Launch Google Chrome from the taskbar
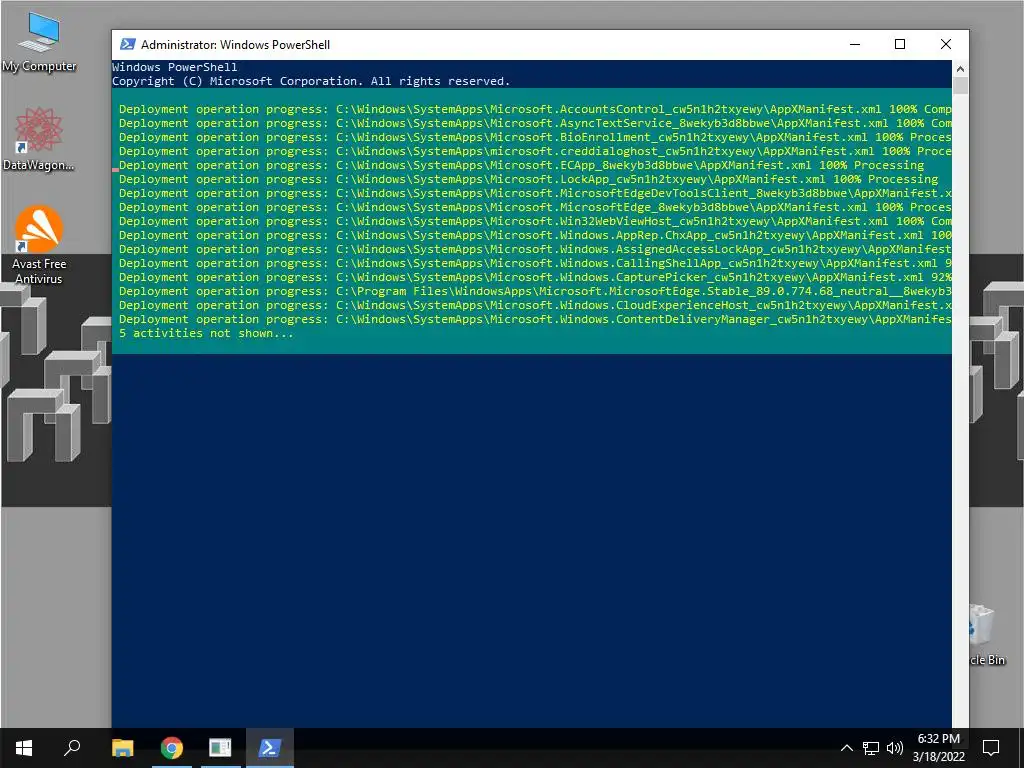This screenshot has width=1024, height=768. (172, 748)
